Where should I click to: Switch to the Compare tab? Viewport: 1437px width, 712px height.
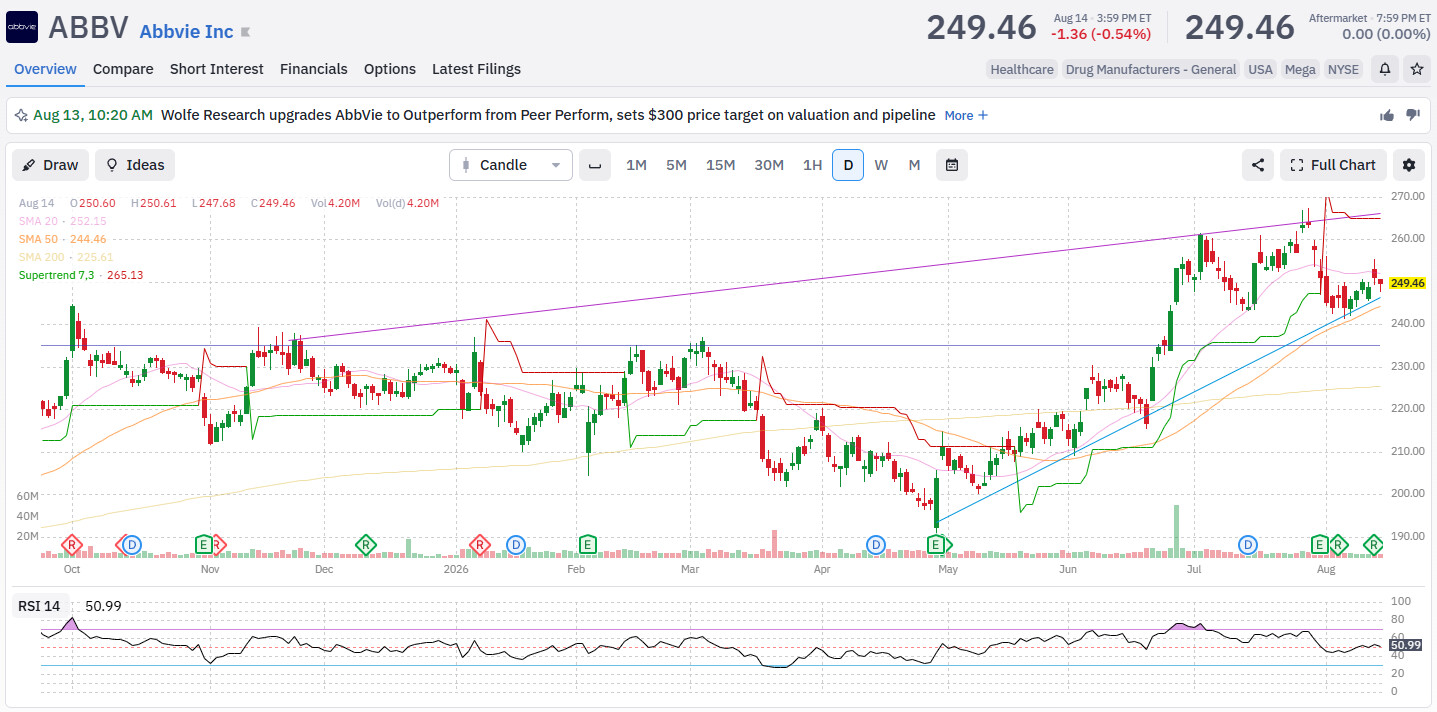(123, 69)
